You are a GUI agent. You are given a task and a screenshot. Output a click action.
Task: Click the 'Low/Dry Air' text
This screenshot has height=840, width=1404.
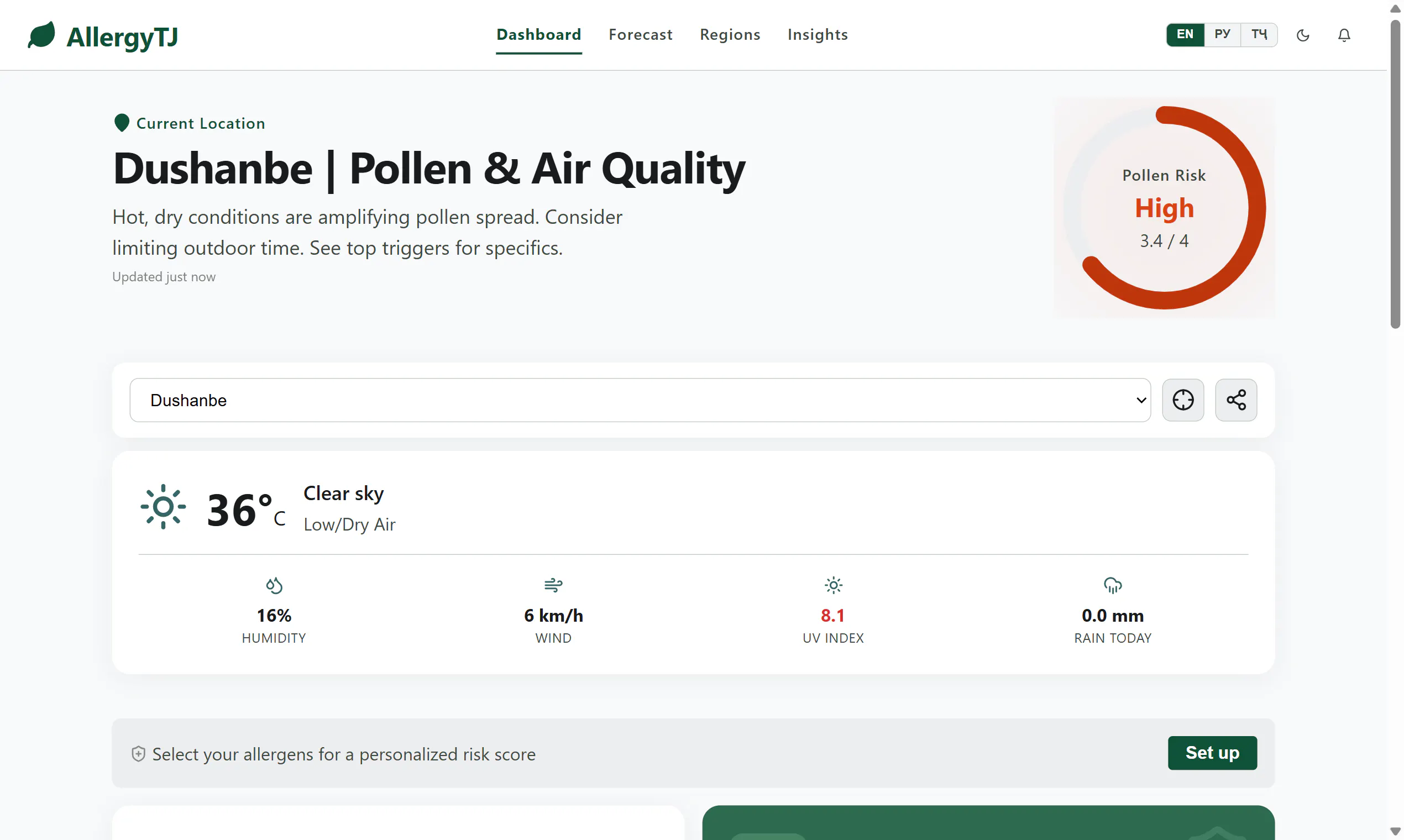(x=349, y=524)
